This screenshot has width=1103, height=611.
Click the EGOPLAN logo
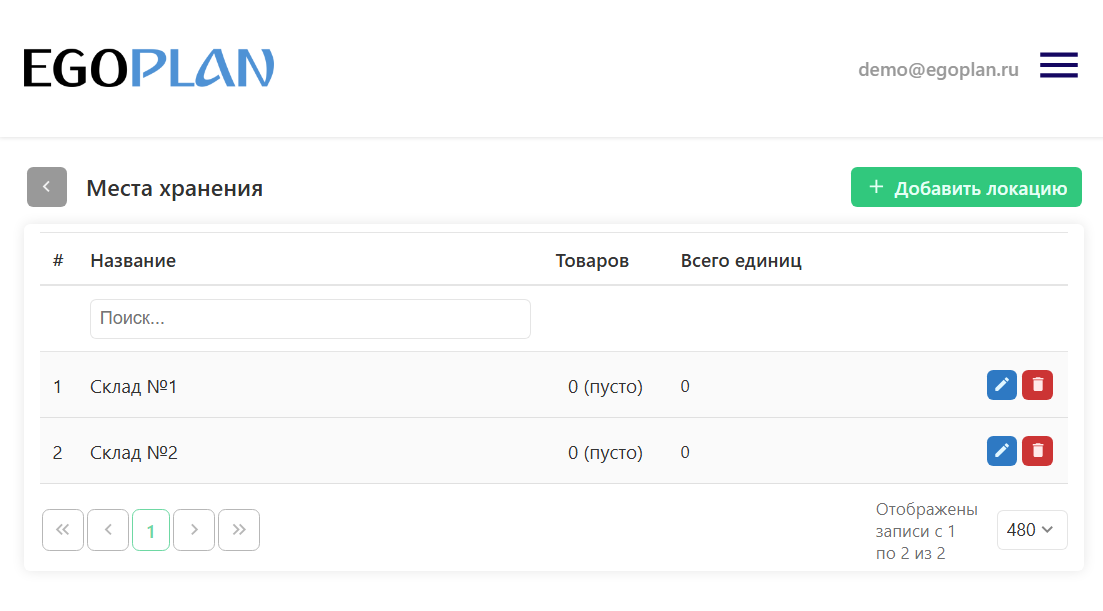coord(148,68)
